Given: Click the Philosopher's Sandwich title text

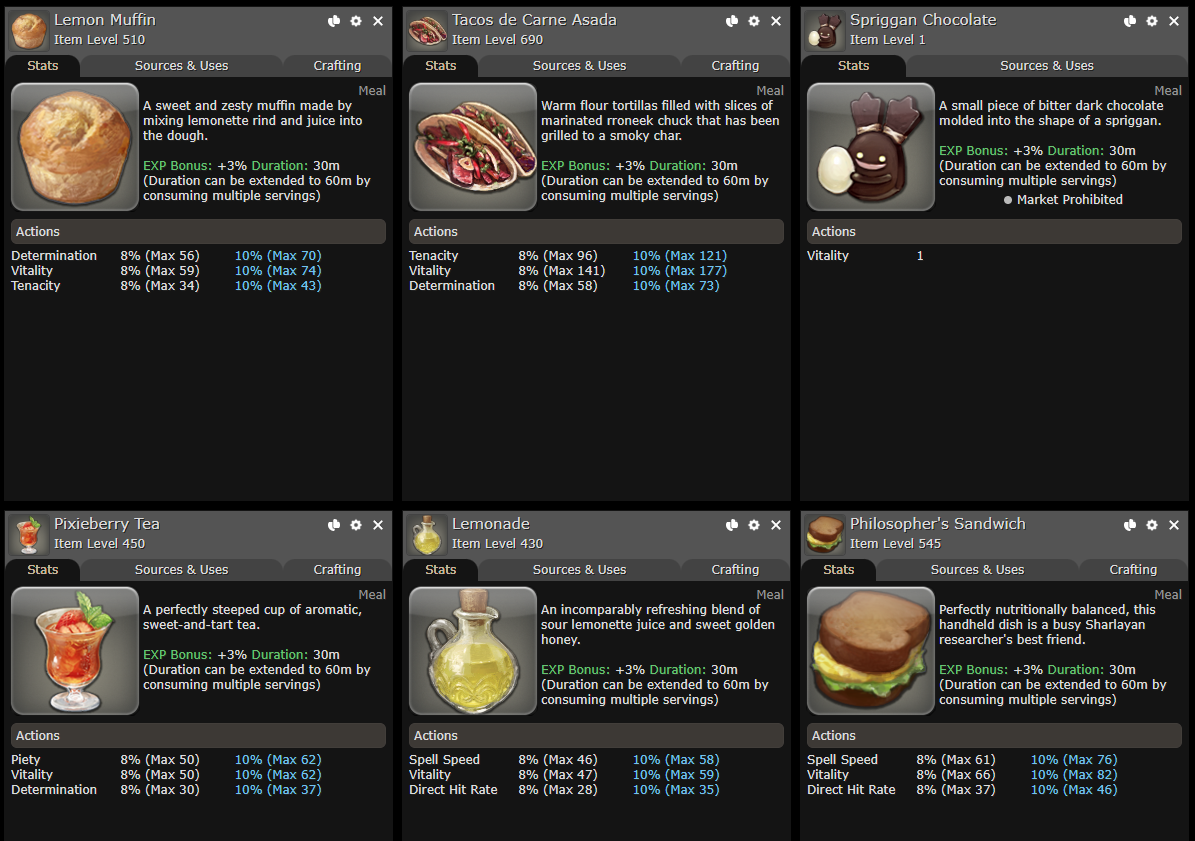Looking at the screenshot, I should pyautogui.click(x=937, y=523).
